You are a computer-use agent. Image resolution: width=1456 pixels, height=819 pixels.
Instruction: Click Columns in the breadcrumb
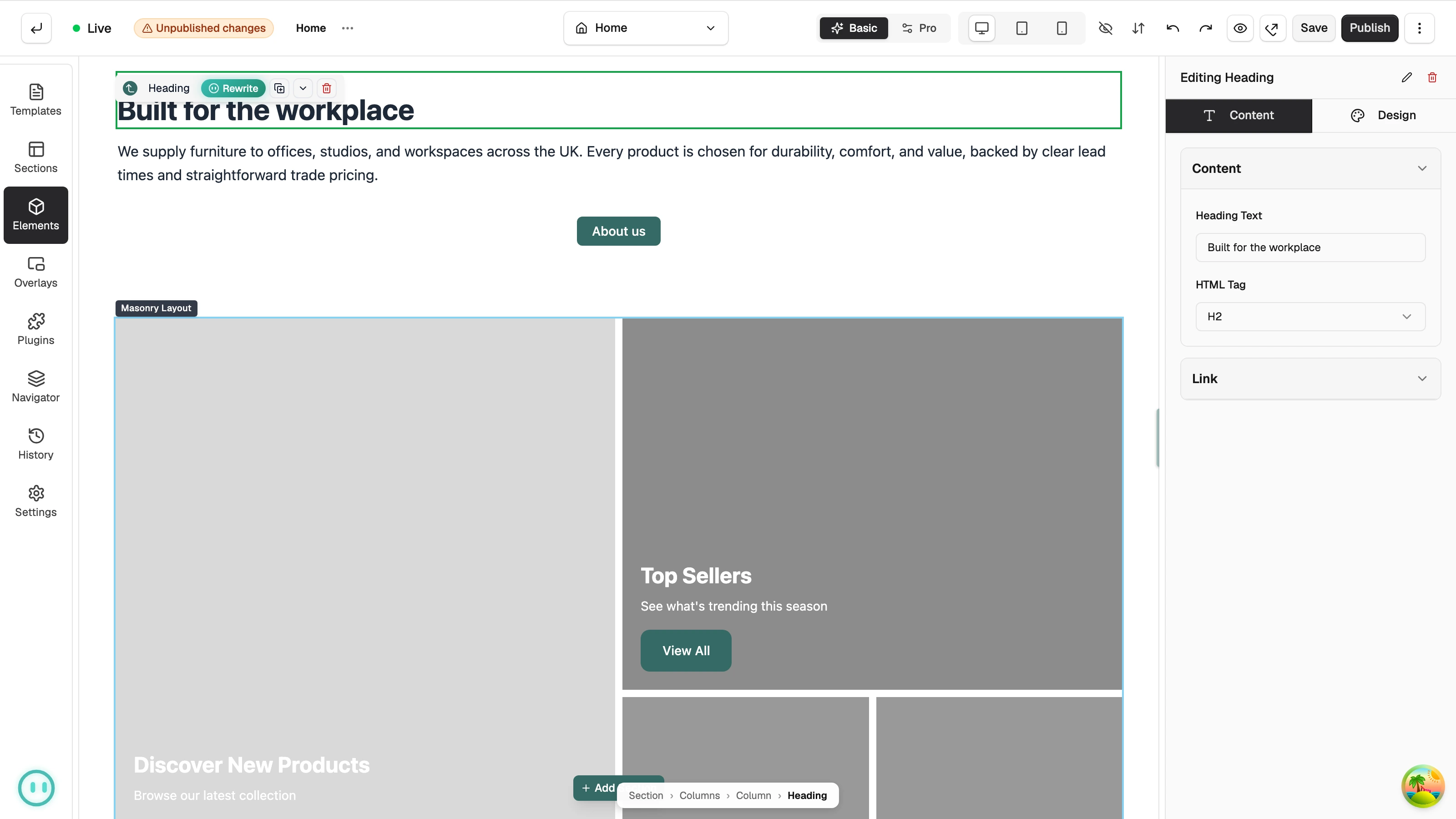coord(699,796)
